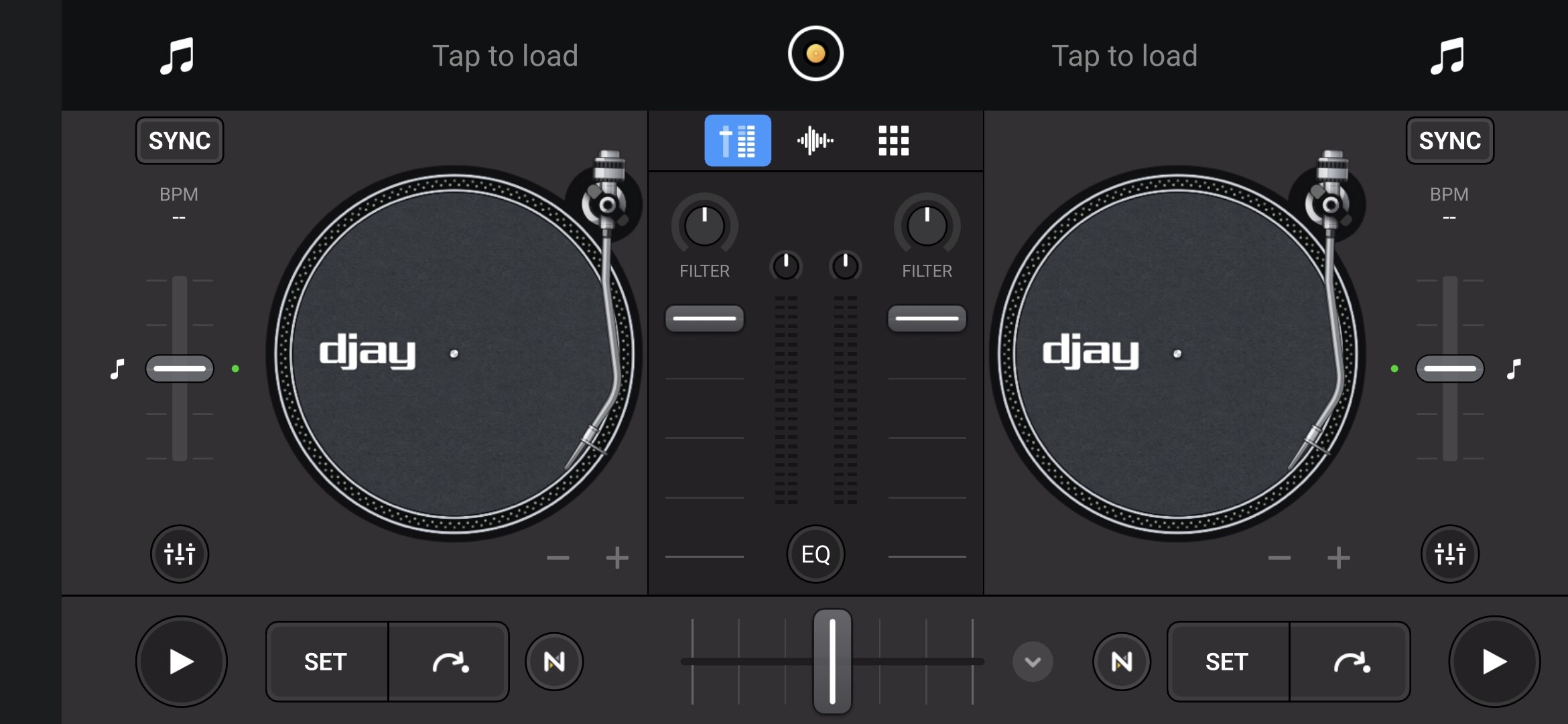Click right deck Neural Mix N icon
This screenshot has width=1568, height=724.
[1122, 662]
